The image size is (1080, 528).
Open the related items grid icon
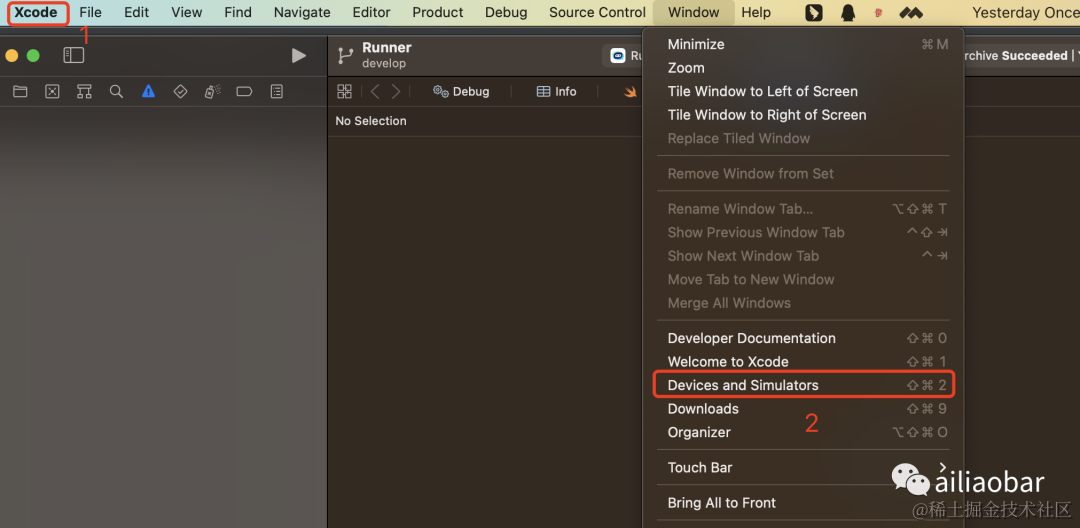344,92
